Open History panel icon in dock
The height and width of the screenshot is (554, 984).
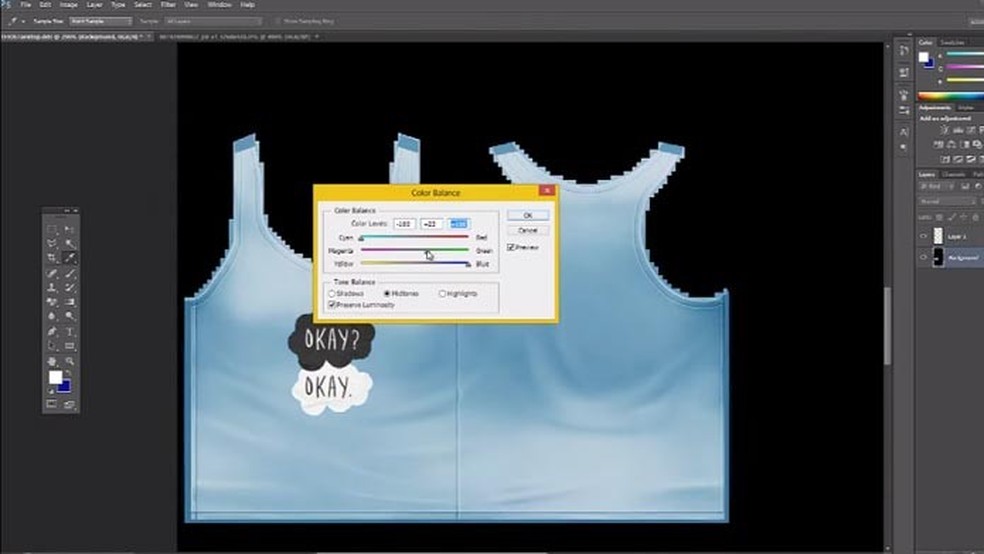pyautogui.click(x=904, y=51)
